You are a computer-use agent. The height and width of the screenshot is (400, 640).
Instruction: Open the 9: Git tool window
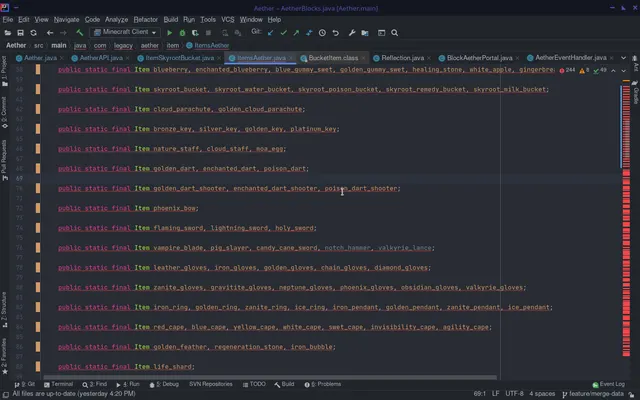pyautogui.click(x=24, y=384)
